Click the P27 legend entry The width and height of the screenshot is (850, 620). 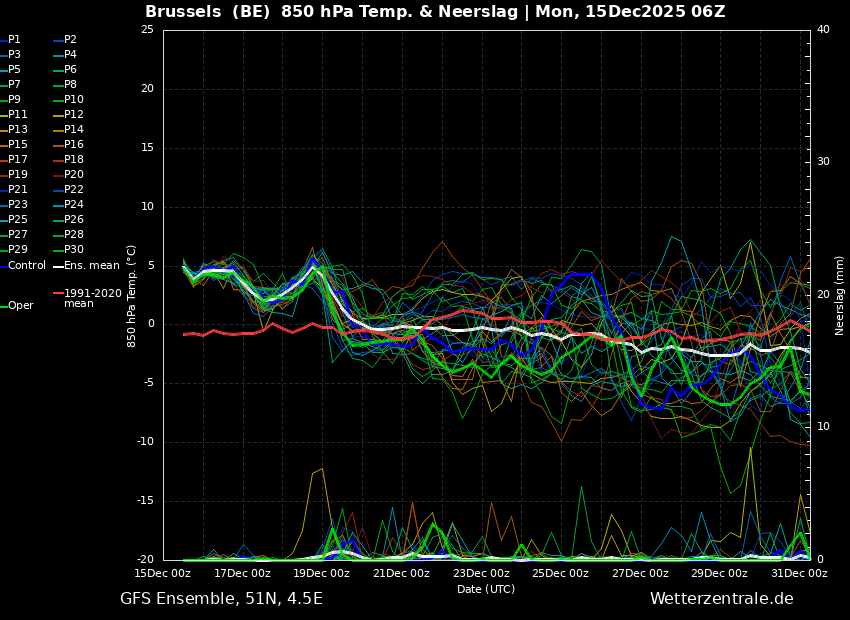[17, 234]
